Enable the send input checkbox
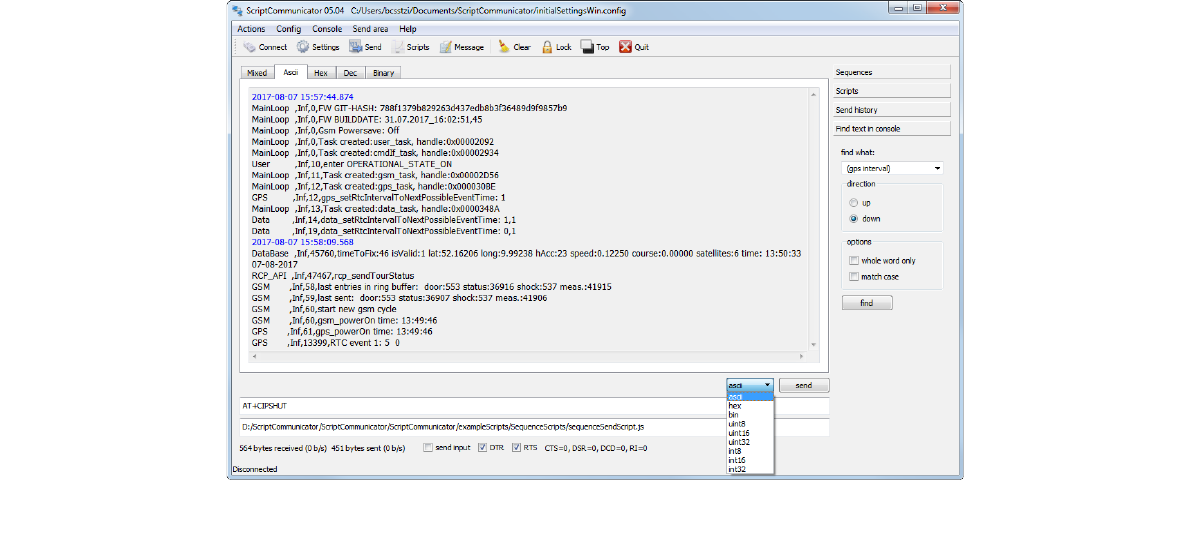Image resolution: width=1190 pixels, height=560 pixels. point(428,448)
